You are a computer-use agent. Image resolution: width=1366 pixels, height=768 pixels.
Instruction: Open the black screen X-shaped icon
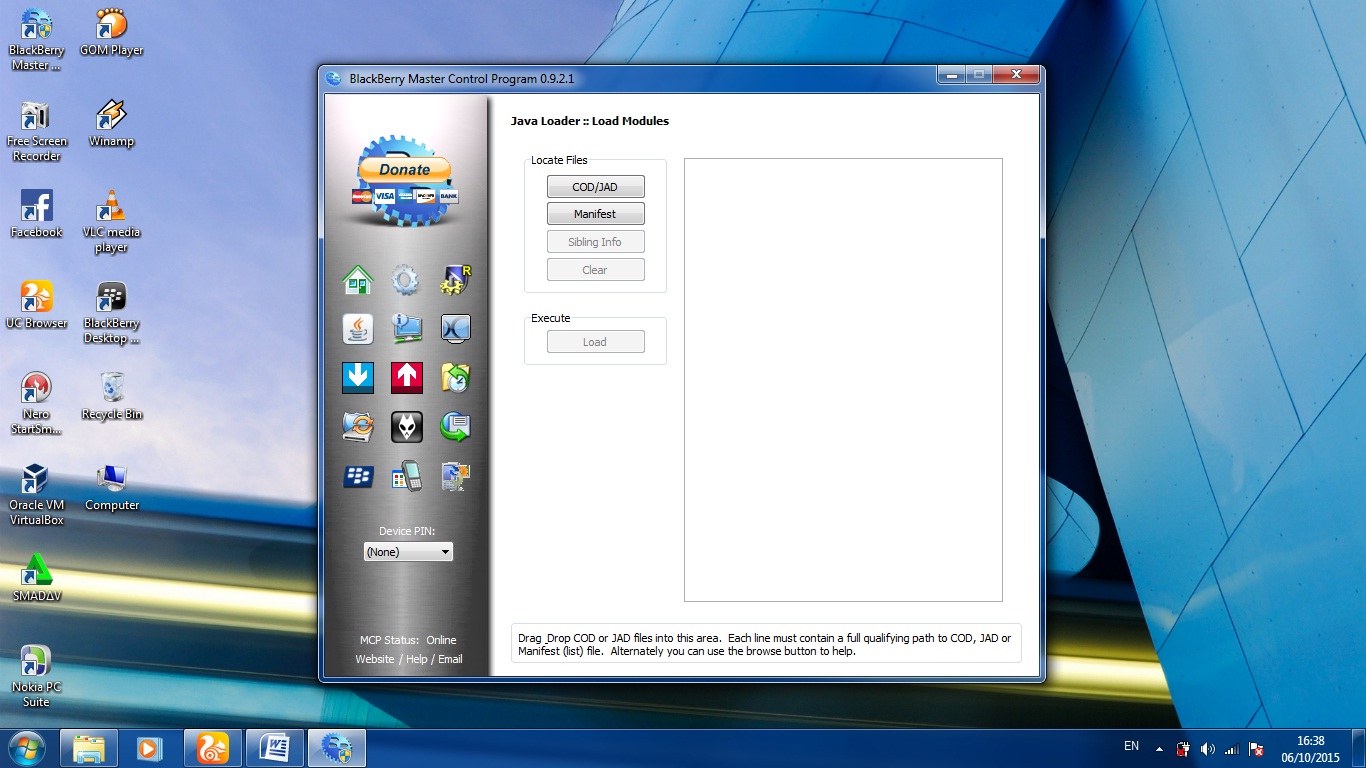[x=455, y=329]
